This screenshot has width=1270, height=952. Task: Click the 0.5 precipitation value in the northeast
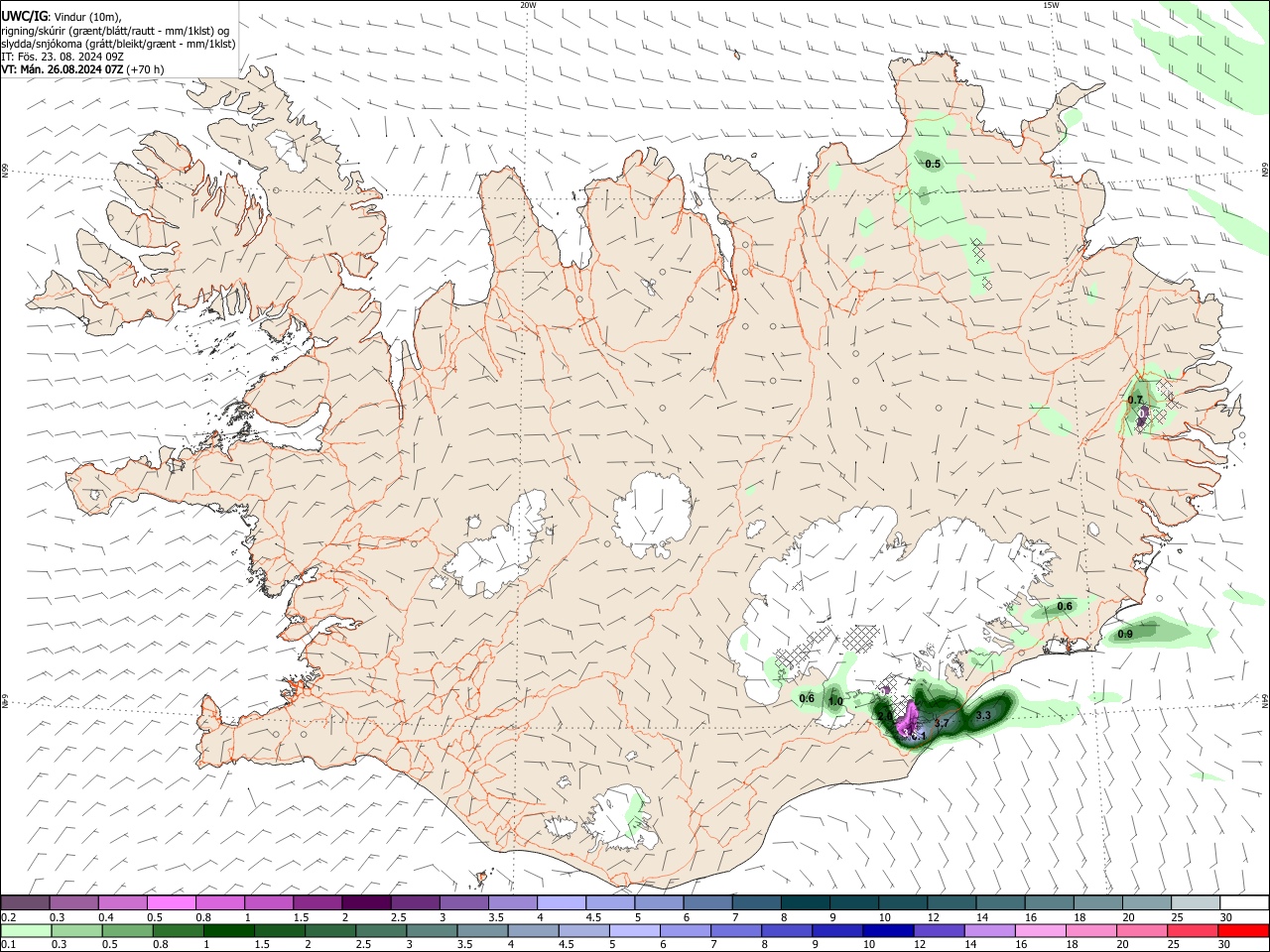point(933,164)
